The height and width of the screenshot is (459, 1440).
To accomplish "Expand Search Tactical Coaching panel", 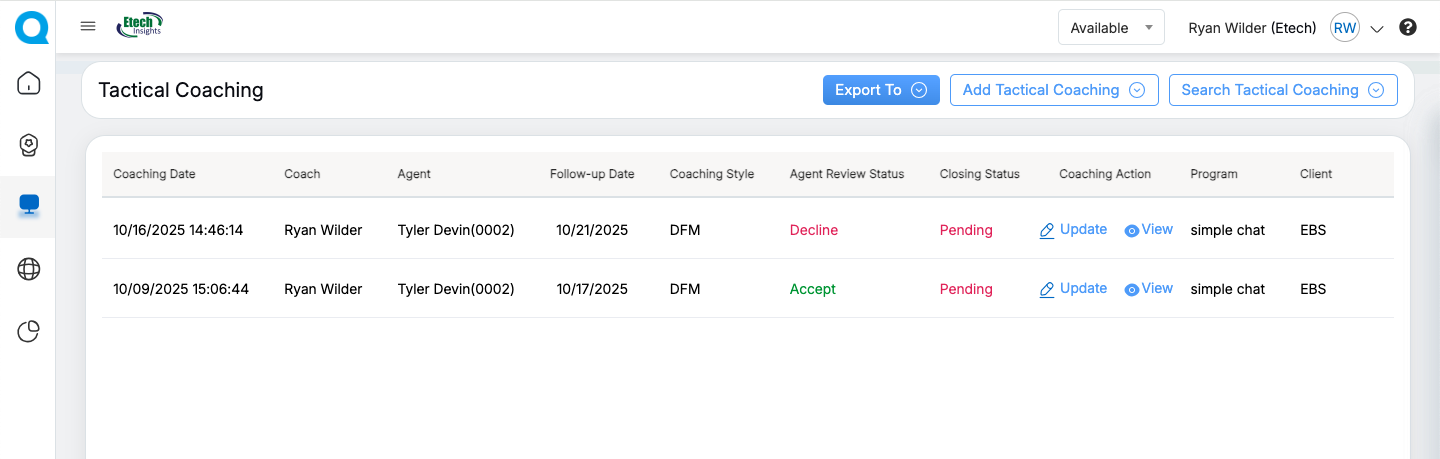I will [1282, 90].
